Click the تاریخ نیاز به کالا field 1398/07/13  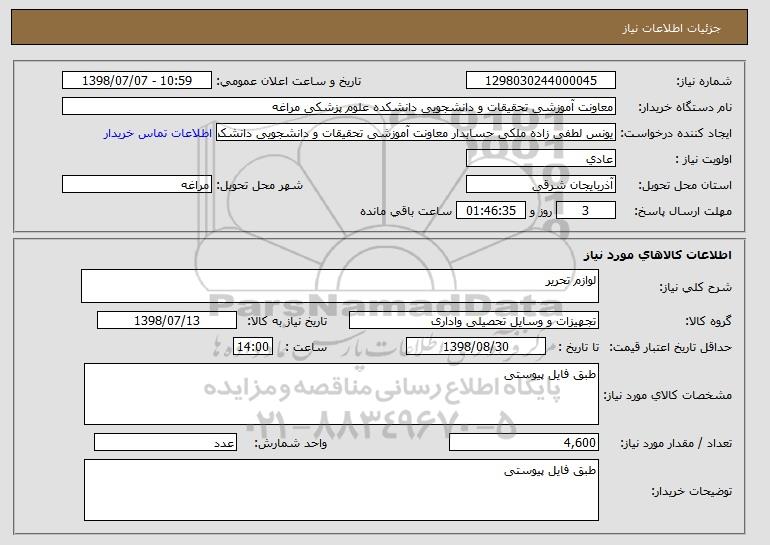pyautogui.click(x=167, y=321)
